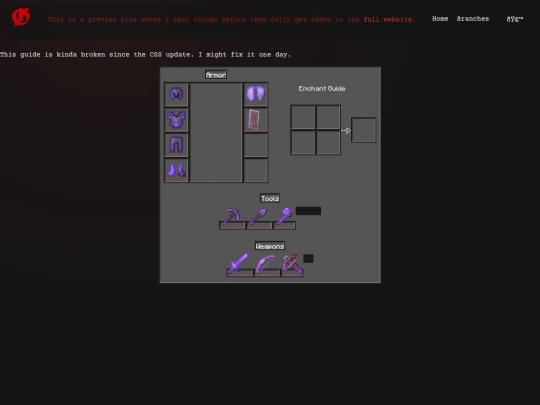
Task: Click the dark box beside the axe
Action: (x=308, y=211)
